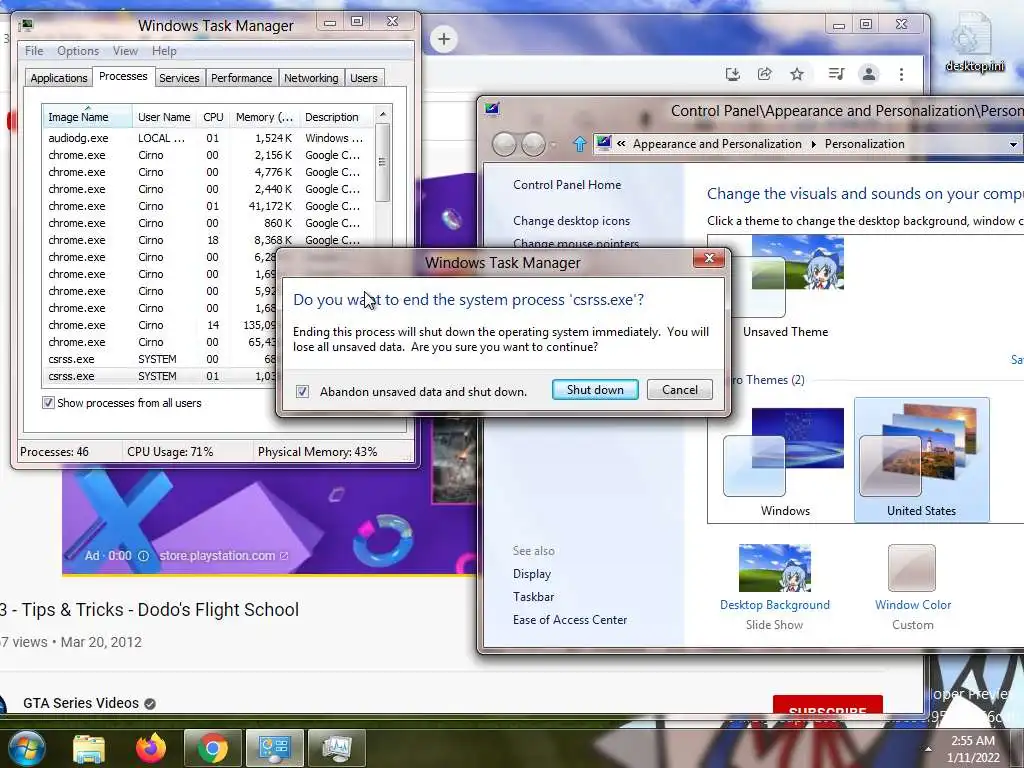The height and width of the screenshot is (768, 1024).
Task: Open Chrome media control icon
Action: pyautogui.click(x=836, y=74)
